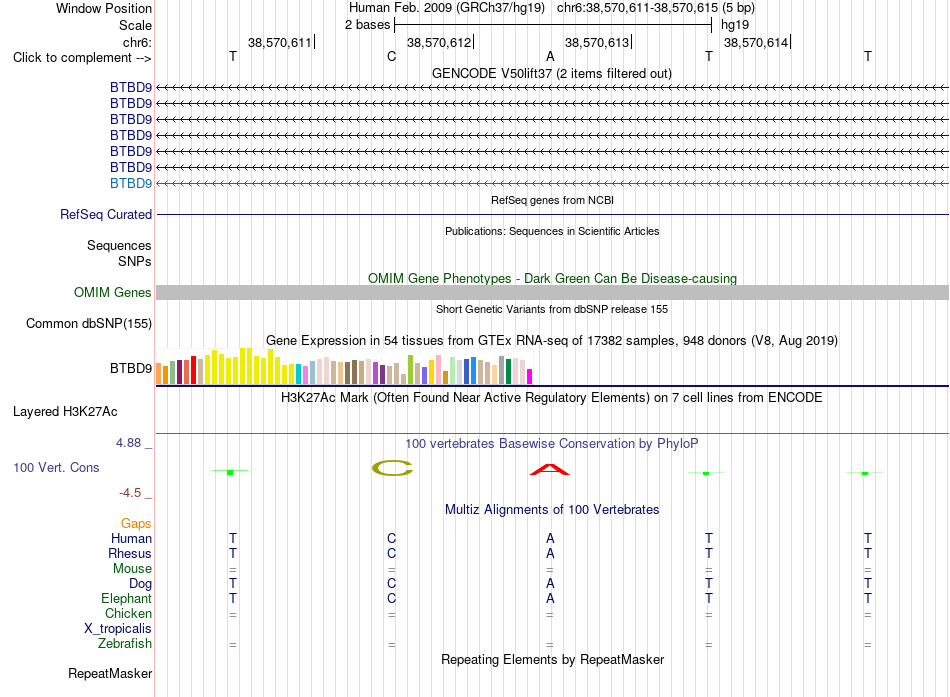950x697 pixels.
Task: Click the 'Click to complement -->' label
Action: [x=82, y=58]
